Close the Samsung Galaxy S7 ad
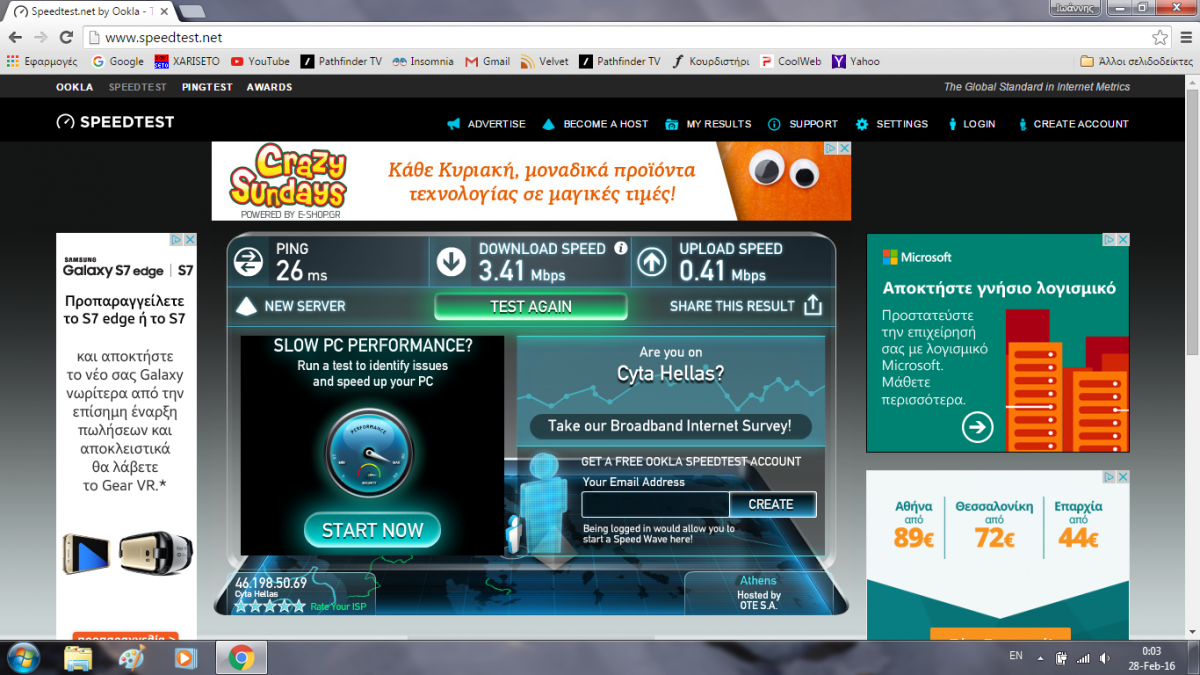This screenshot has height=675, width=1200. [x=190, y=240]
